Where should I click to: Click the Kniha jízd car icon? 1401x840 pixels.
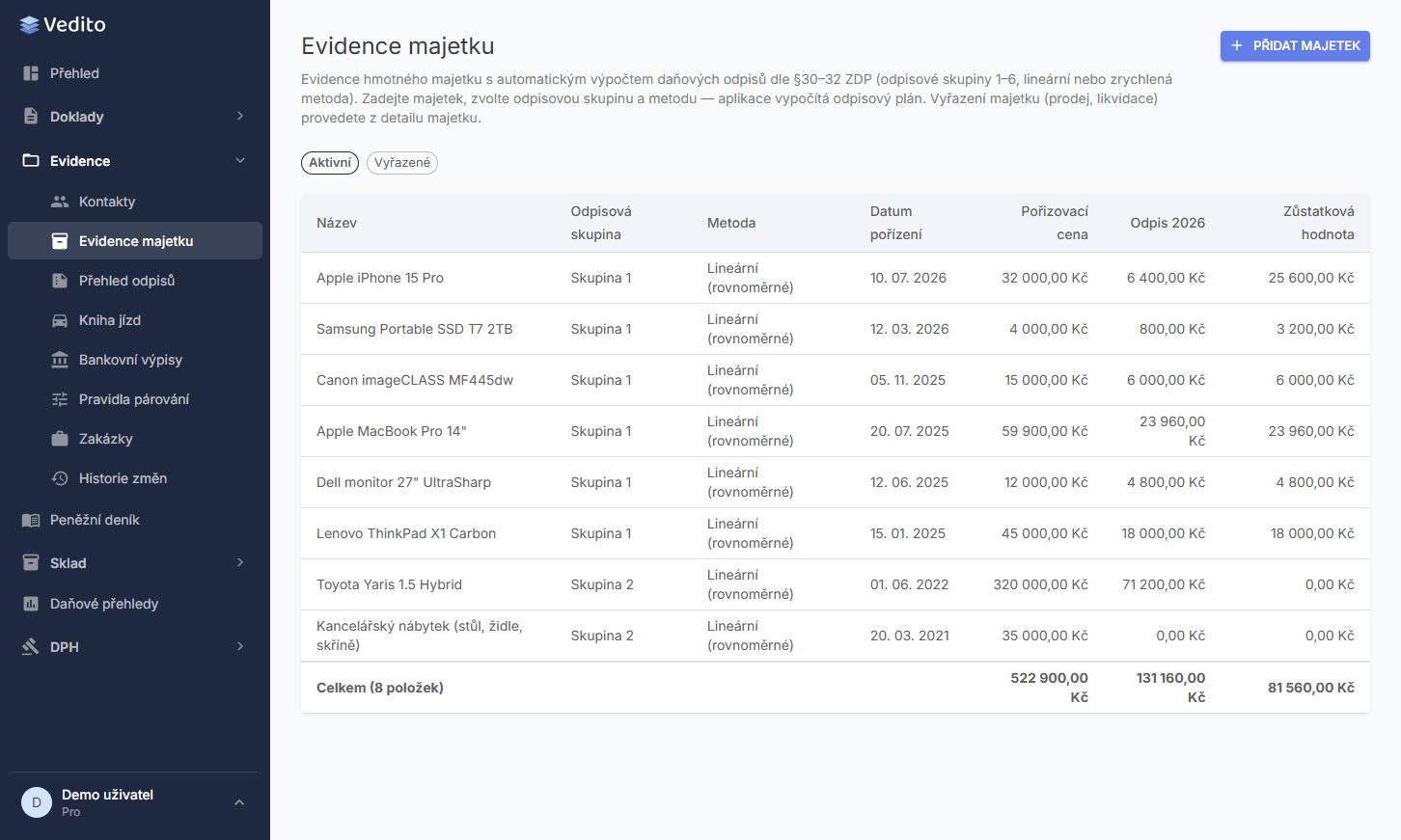(60, 320)
